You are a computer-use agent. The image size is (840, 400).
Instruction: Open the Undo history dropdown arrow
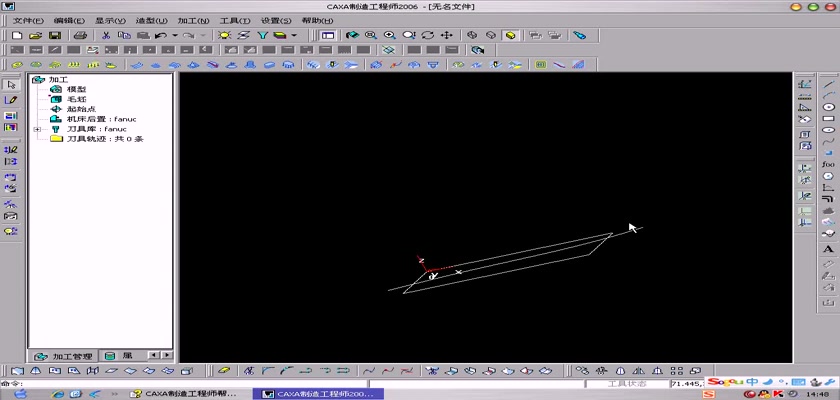click(x=175, y=35)
